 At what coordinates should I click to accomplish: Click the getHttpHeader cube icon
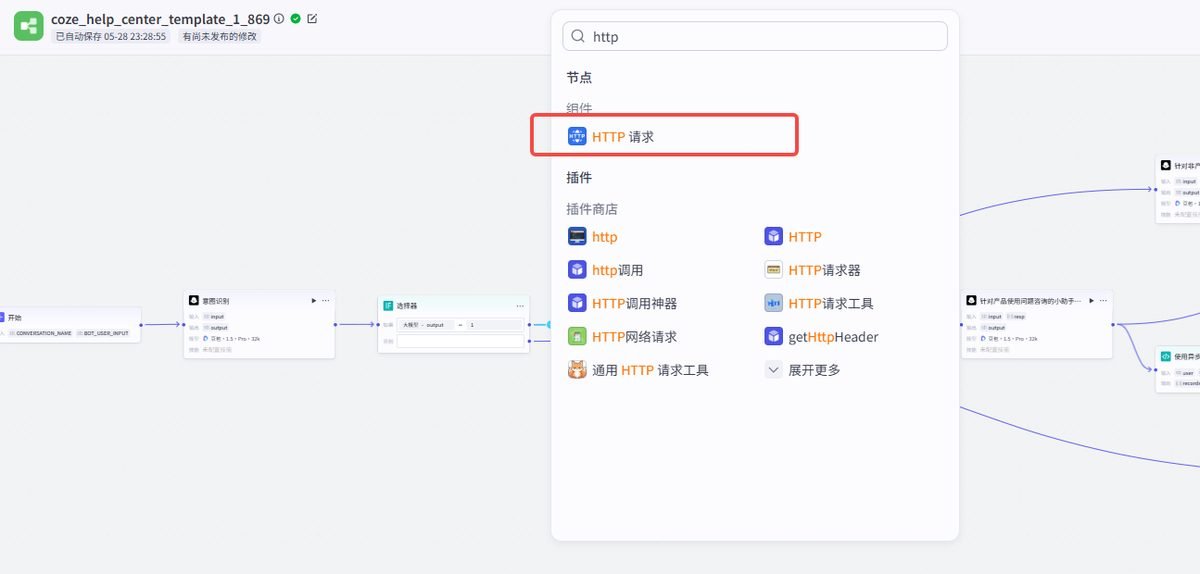point(773,337)
